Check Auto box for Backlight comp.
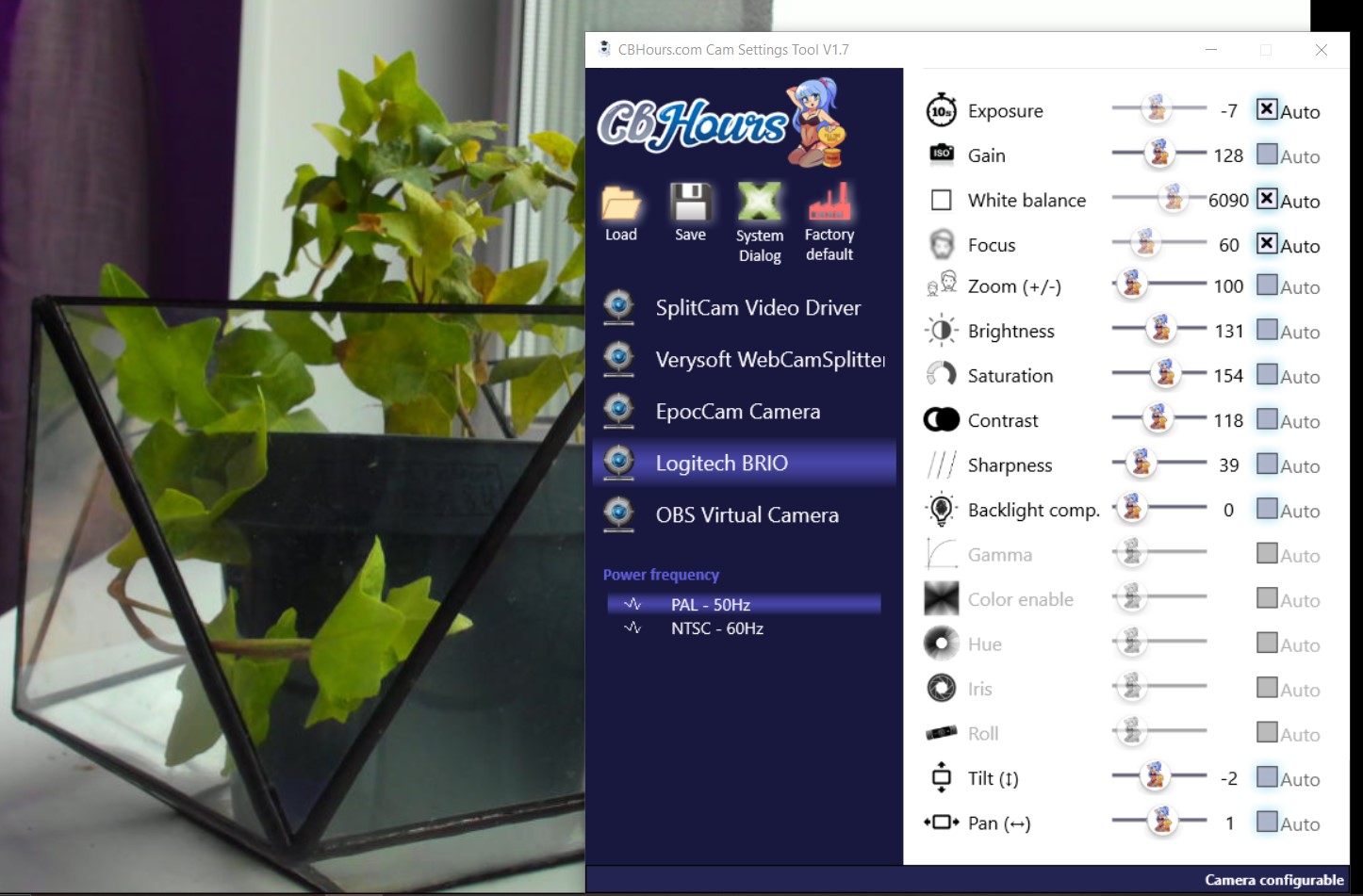1363x896 pixels. (x=1267, y=509)
